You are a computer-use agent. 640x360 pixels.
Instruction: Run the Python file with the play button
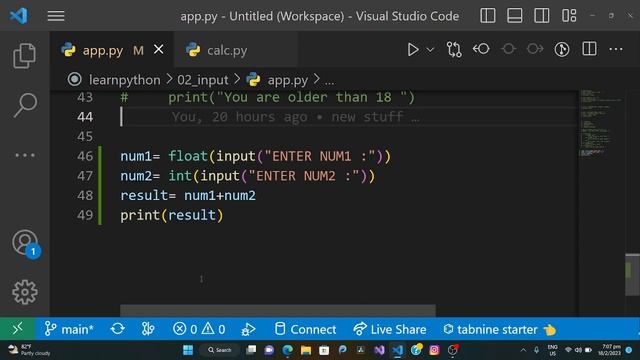click(x=413, y=49)
